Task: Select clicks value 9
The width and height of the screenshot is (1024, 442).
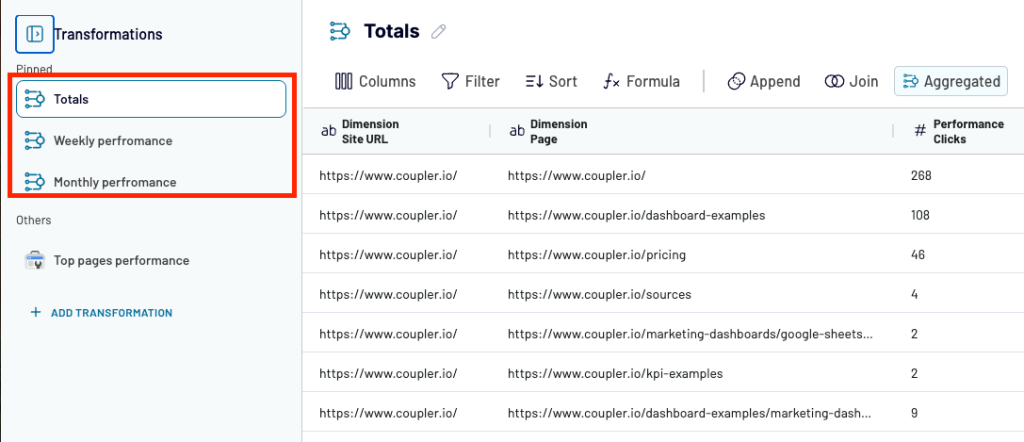Action: (914, 413)
